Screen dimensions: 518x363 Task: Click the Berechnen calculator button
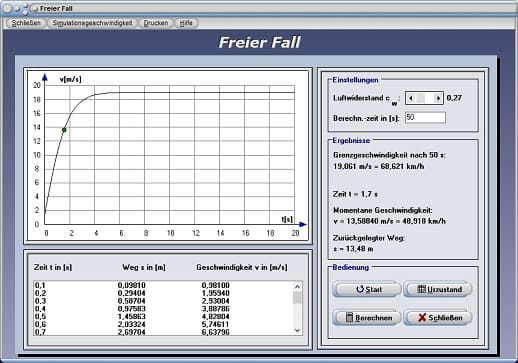click(367, 317)
